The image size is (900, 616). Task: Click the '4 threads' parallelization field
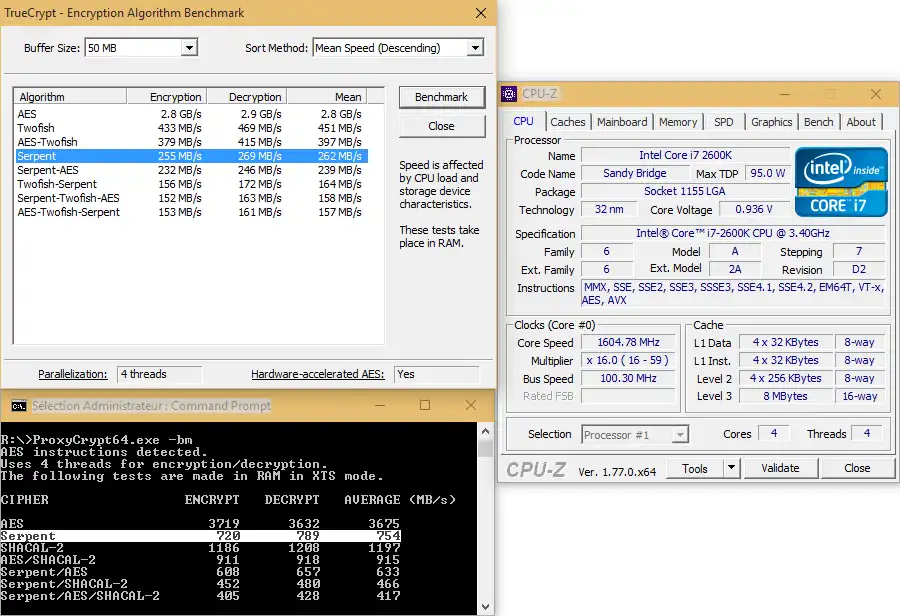coord(160,374)
